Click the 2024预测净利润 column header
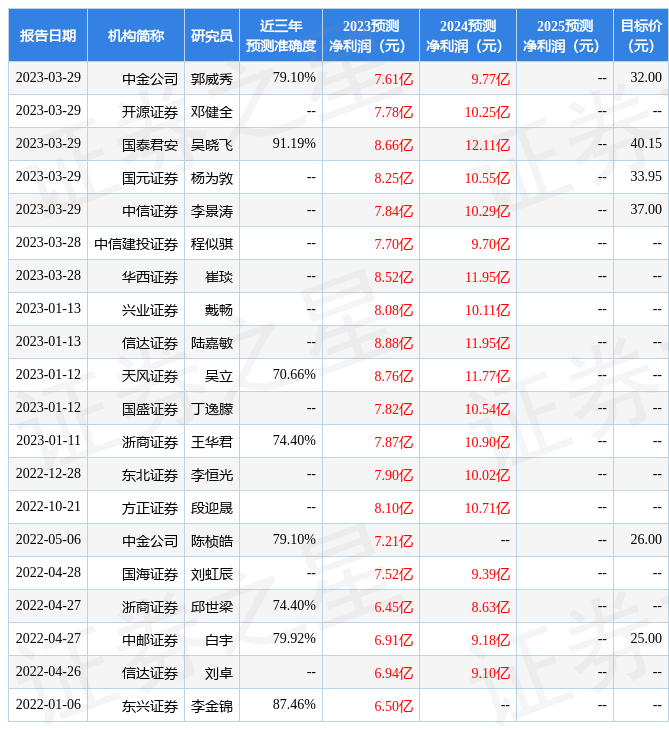The width and height of the screenshot is (669, 730). point(468,35)
